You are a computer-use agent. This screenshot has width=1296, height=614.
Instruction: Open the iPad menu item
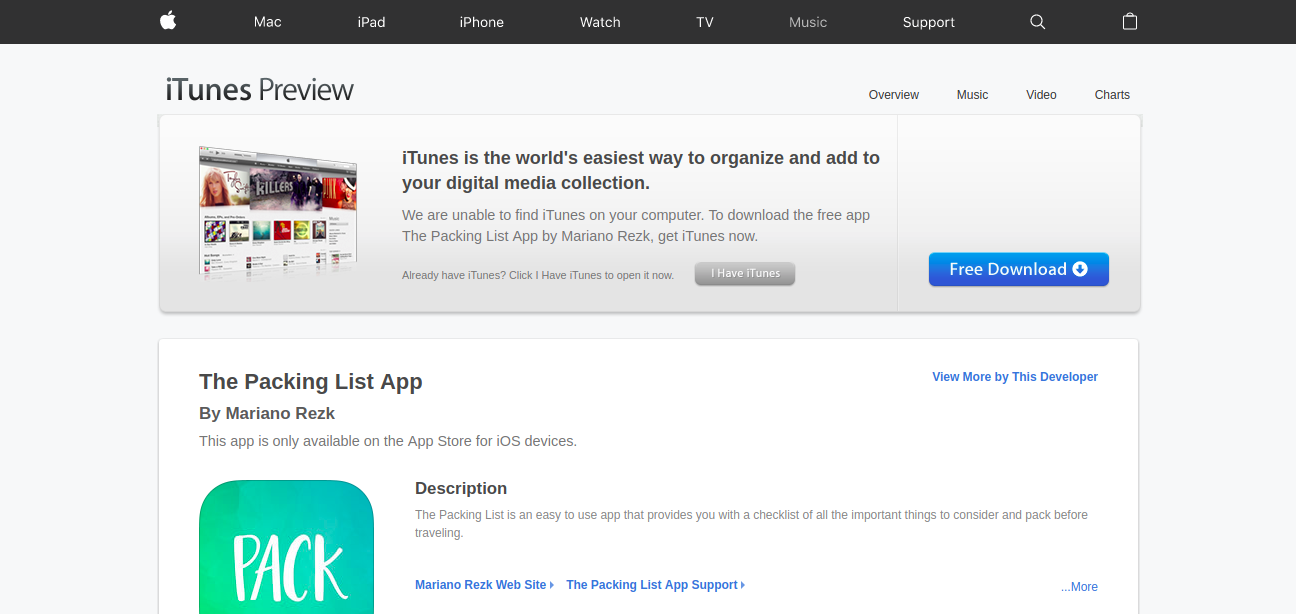click(x=371, y=22)
